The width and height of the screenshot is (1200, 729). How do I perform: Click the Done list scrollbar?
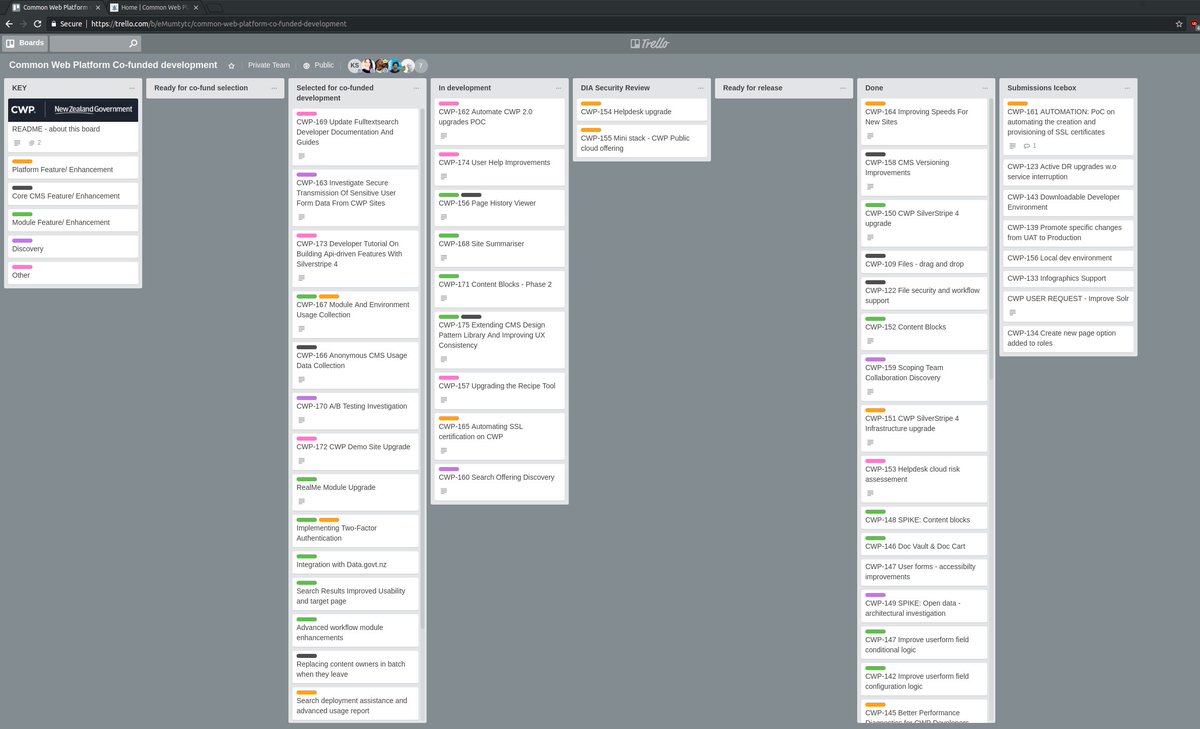(990, 239)
